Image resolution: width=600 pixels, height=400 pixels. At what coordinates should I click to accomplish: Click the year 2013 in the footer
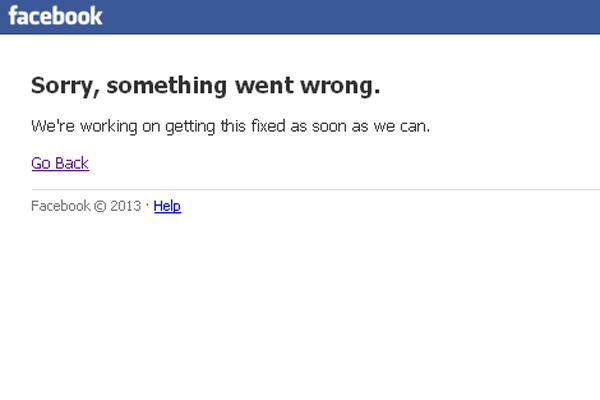[x=126, y=206]
